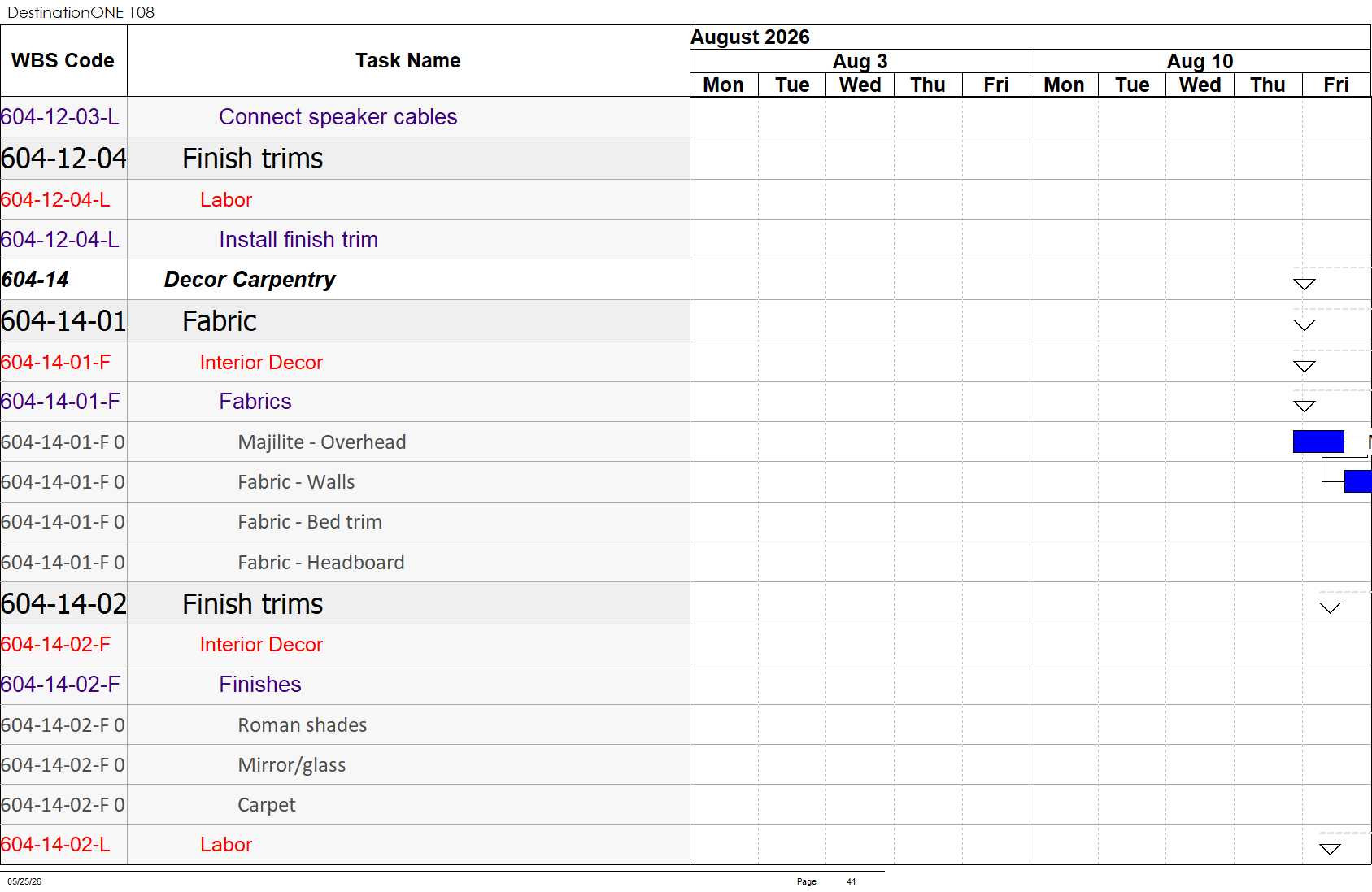
Task: Select the Aug 10 week header
Action: (1200, 61)
